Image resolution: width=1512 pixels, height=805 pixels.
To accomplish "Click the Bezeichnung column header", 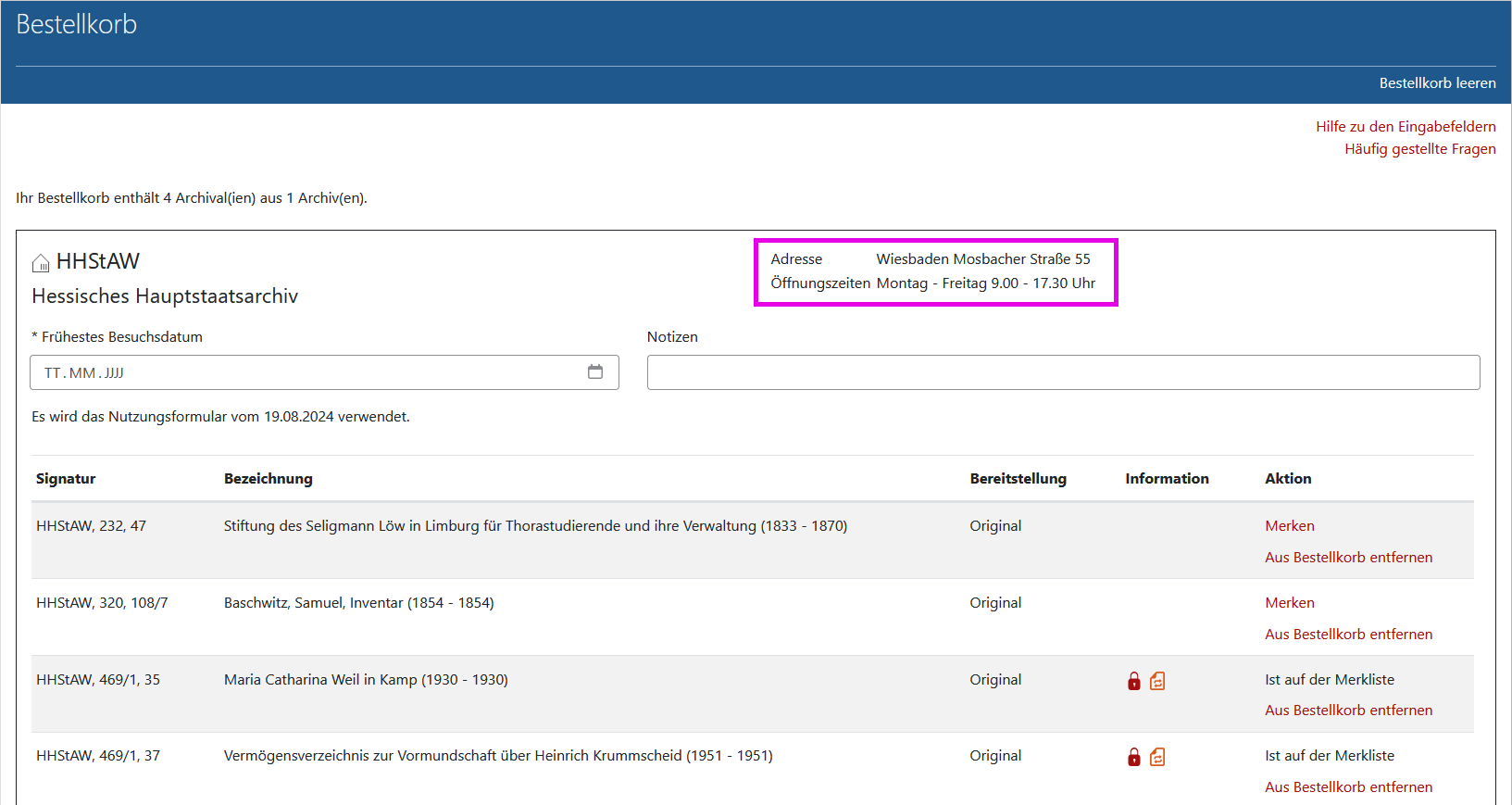I will (269, 479).
